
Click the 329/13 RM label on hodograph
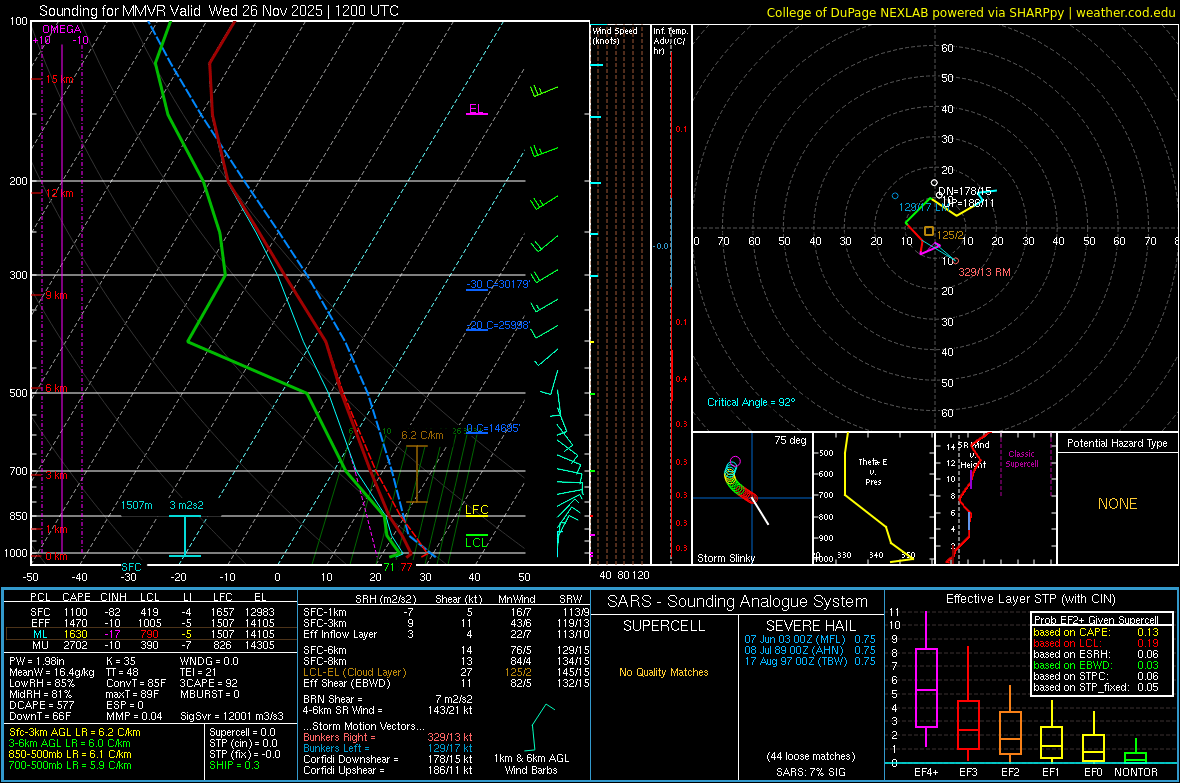tap(984, 272)
